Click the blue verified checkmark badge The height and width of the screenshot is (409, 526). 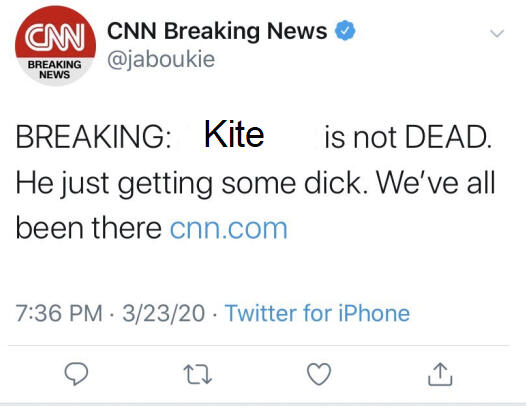pyautogui.click(x=345, y=31)
